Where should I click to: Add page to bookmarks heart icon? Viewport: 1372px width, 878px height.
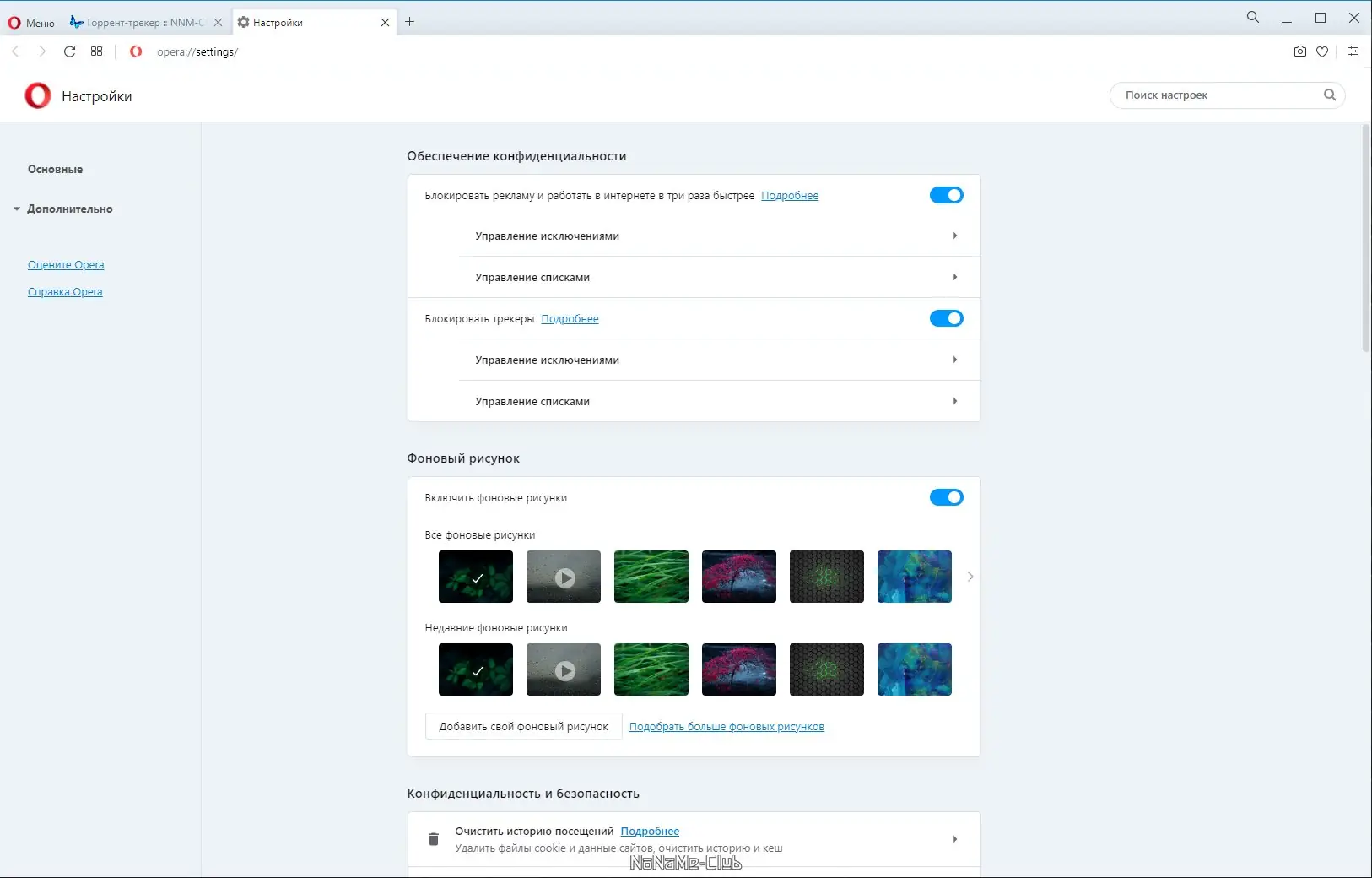[1322, 51]
